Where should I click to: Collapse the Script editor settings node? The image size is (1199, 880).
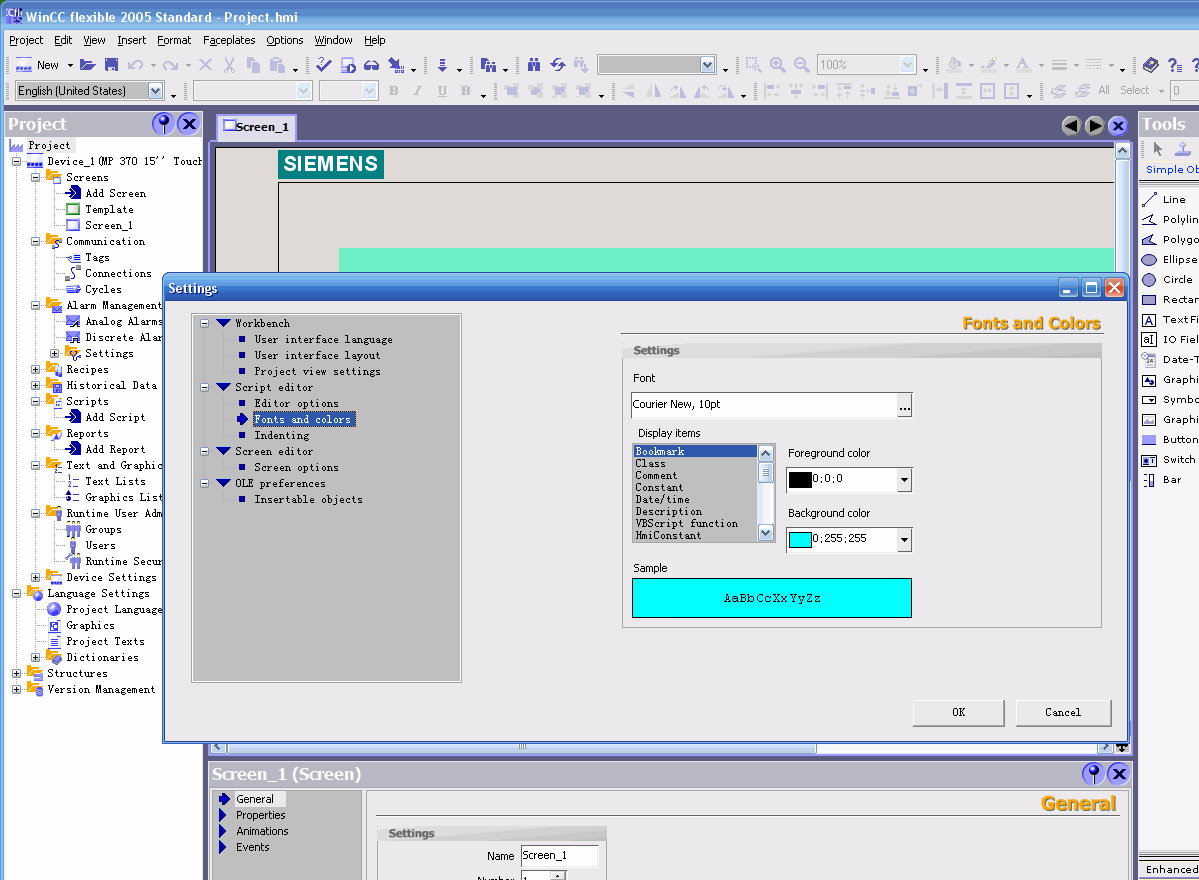tap(205, 388)
